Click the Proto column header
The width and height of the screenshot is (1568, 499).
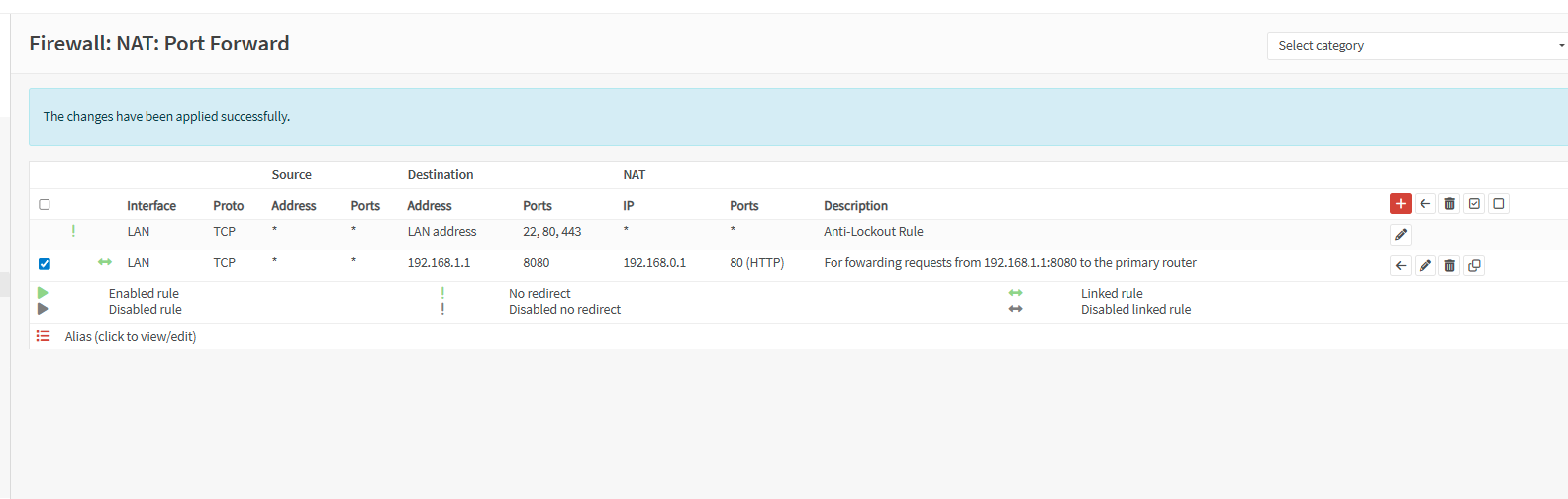[x=228, y=206]
